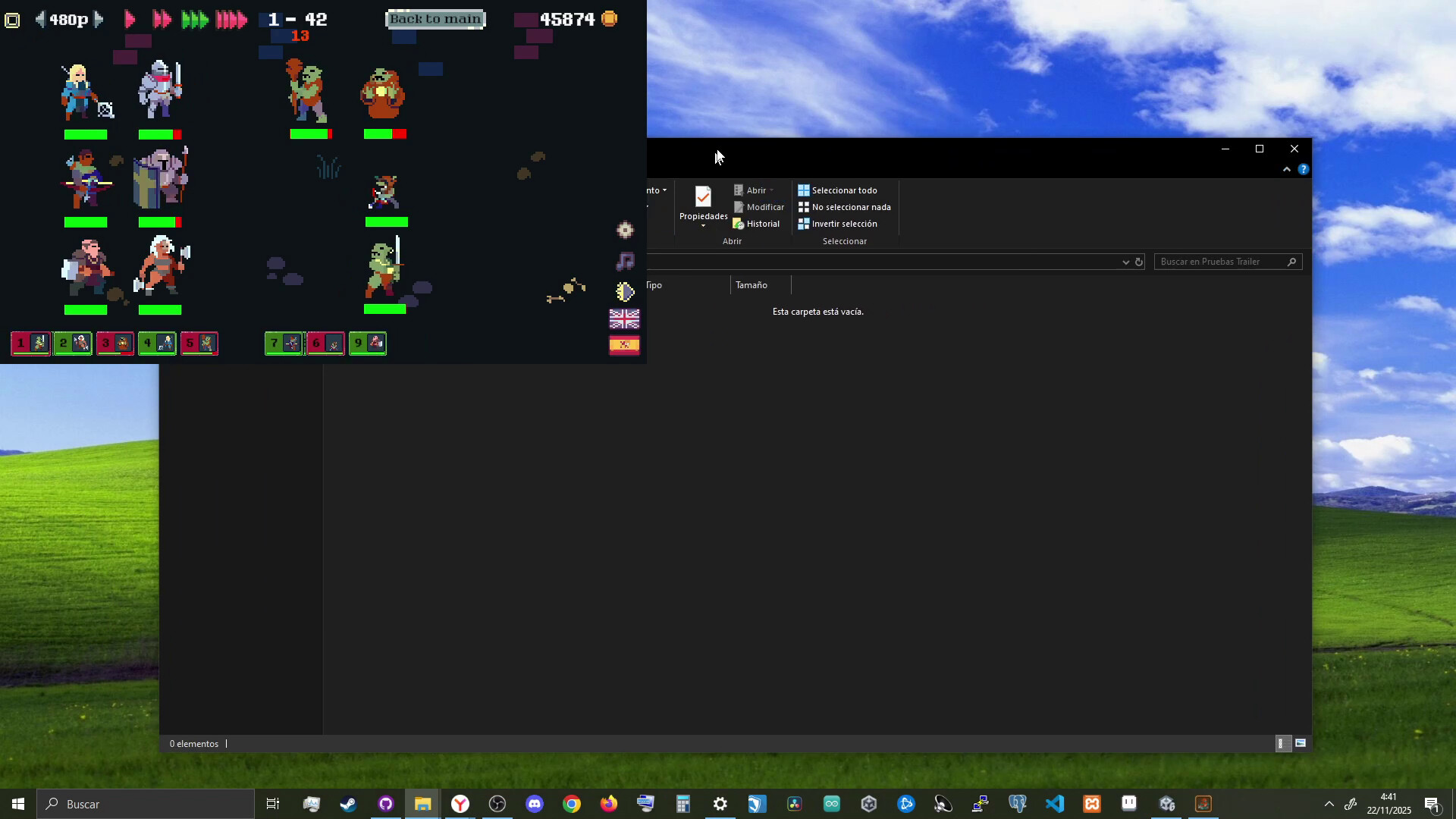Click the left arrow to lower 480p resolution
Screen dimensions: 1456x819
(x=40, y=19)
